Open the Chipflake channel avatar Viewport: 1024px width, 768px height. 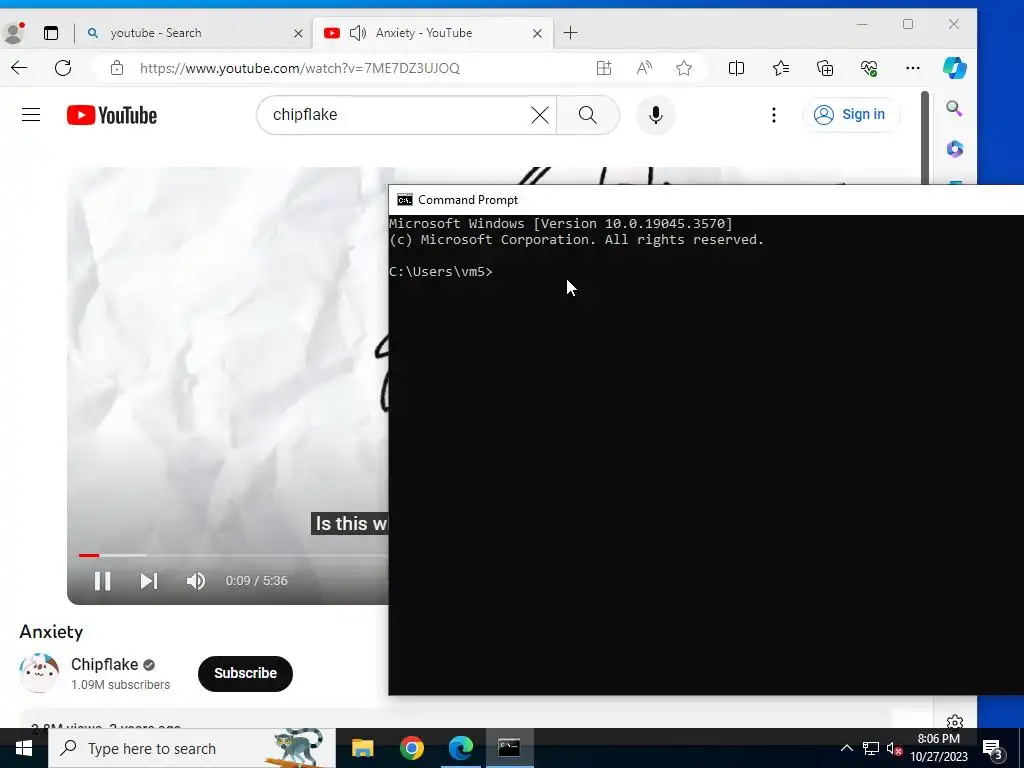[x=39, y=672]
